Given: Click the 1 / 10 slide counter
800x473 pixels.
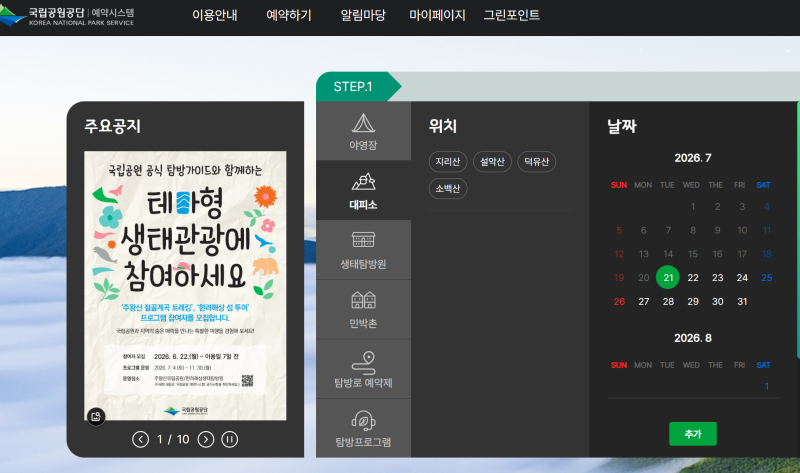Looking at the screenshot, I should (x=173, y=439).
